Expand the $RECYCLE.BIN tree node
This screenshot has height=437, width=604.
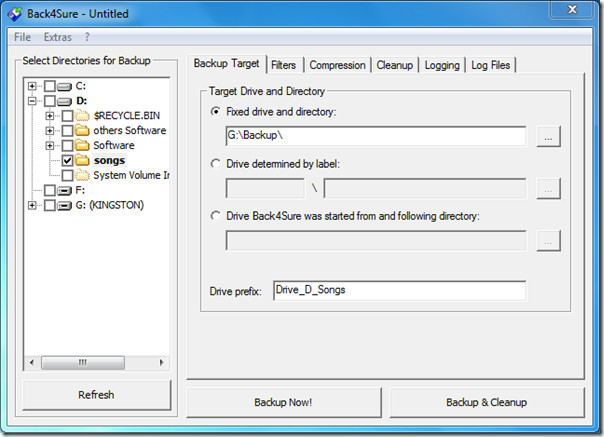(50, 116)
